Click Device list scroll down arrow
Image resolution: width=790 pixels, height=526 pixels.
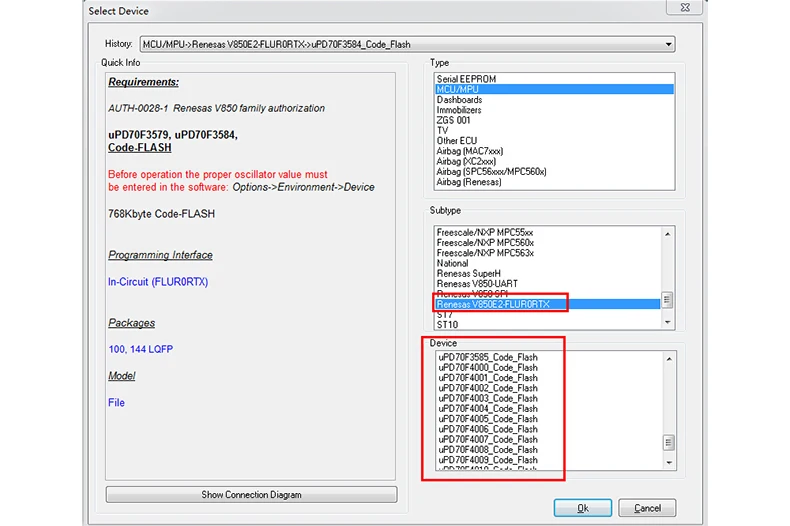coord(669,463)
